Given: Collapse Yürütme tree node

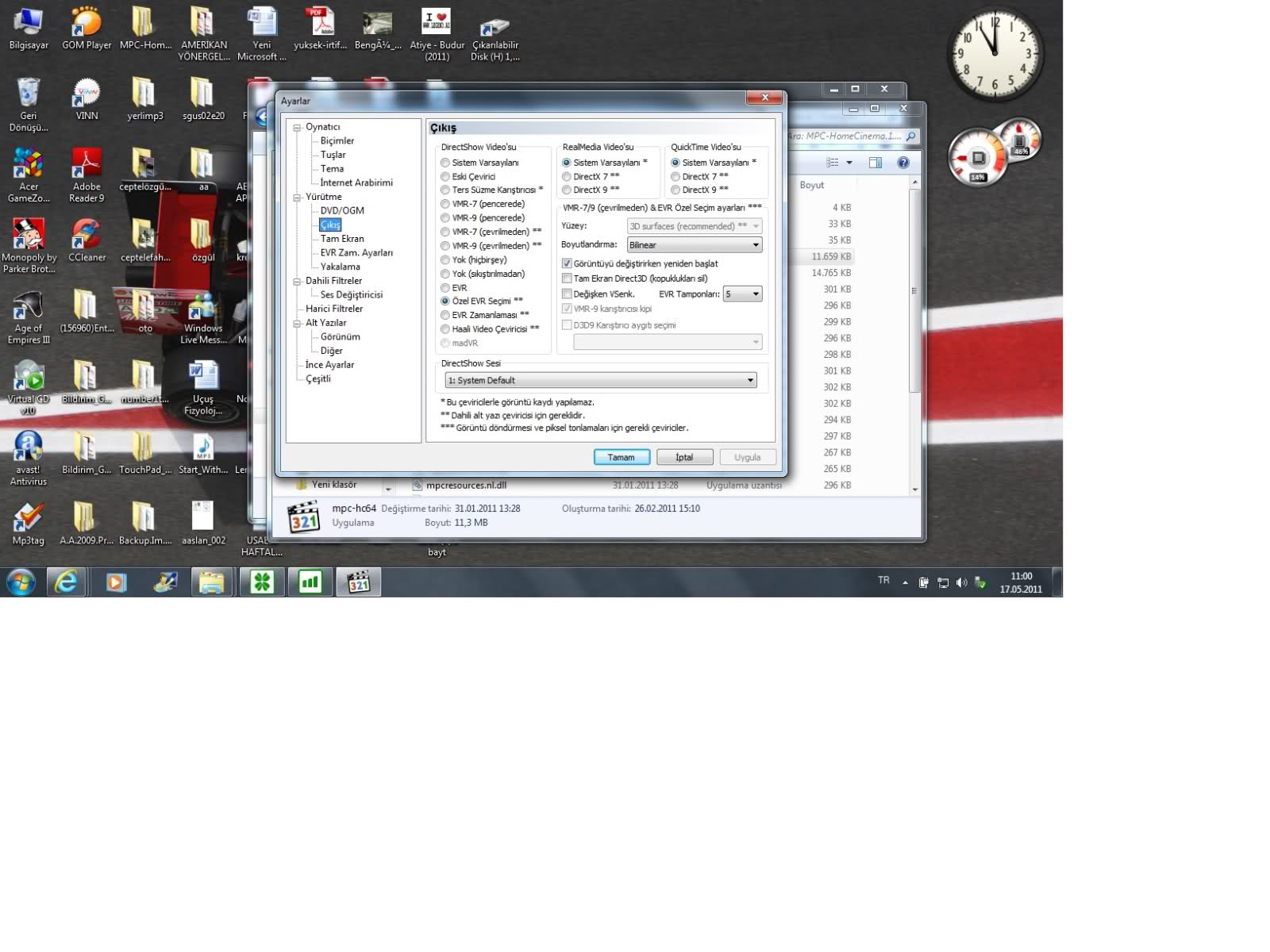Looking at the screenshot, I should click(297, 198).
